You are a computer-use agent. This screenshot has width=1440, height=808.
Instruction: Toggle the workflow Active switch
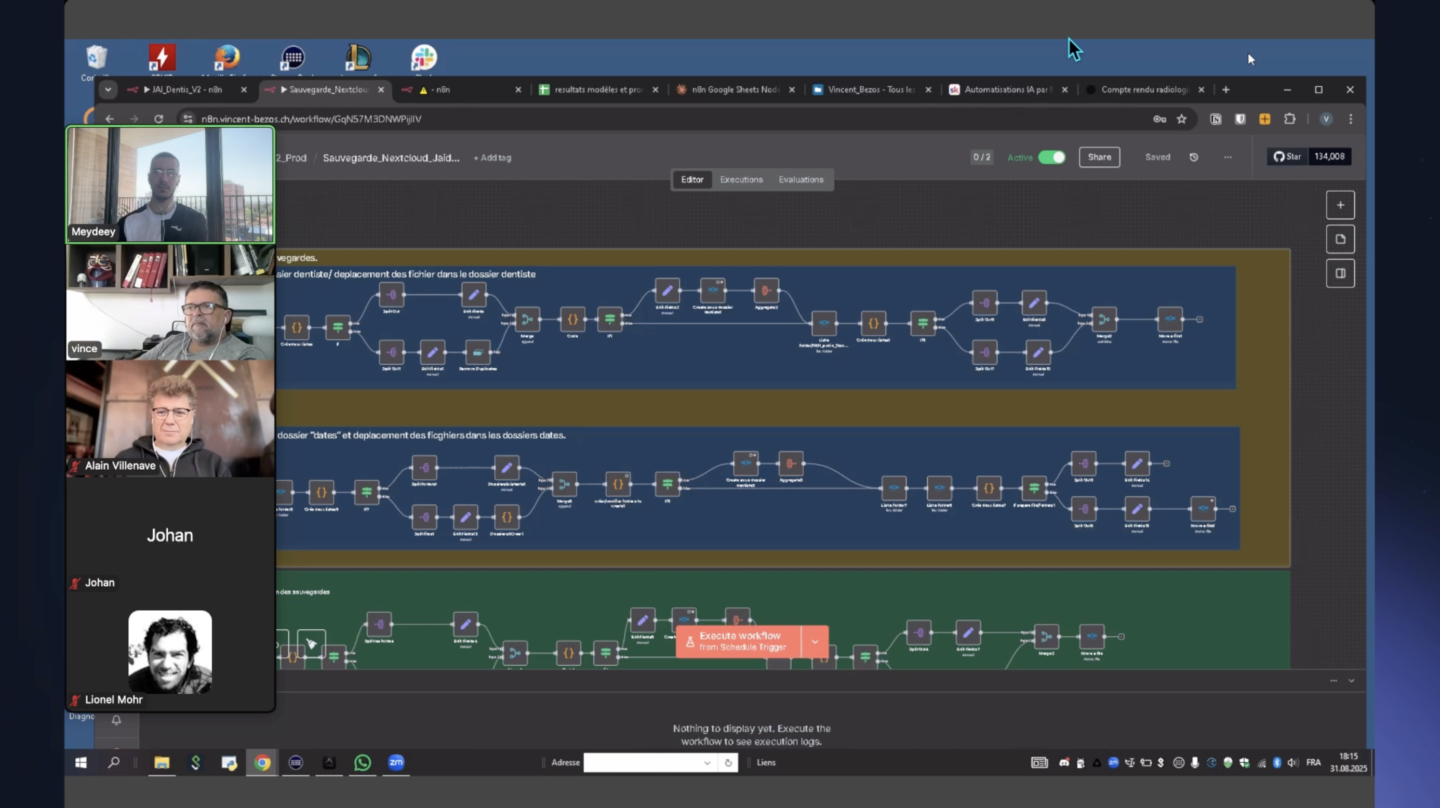click(1051, 157)
